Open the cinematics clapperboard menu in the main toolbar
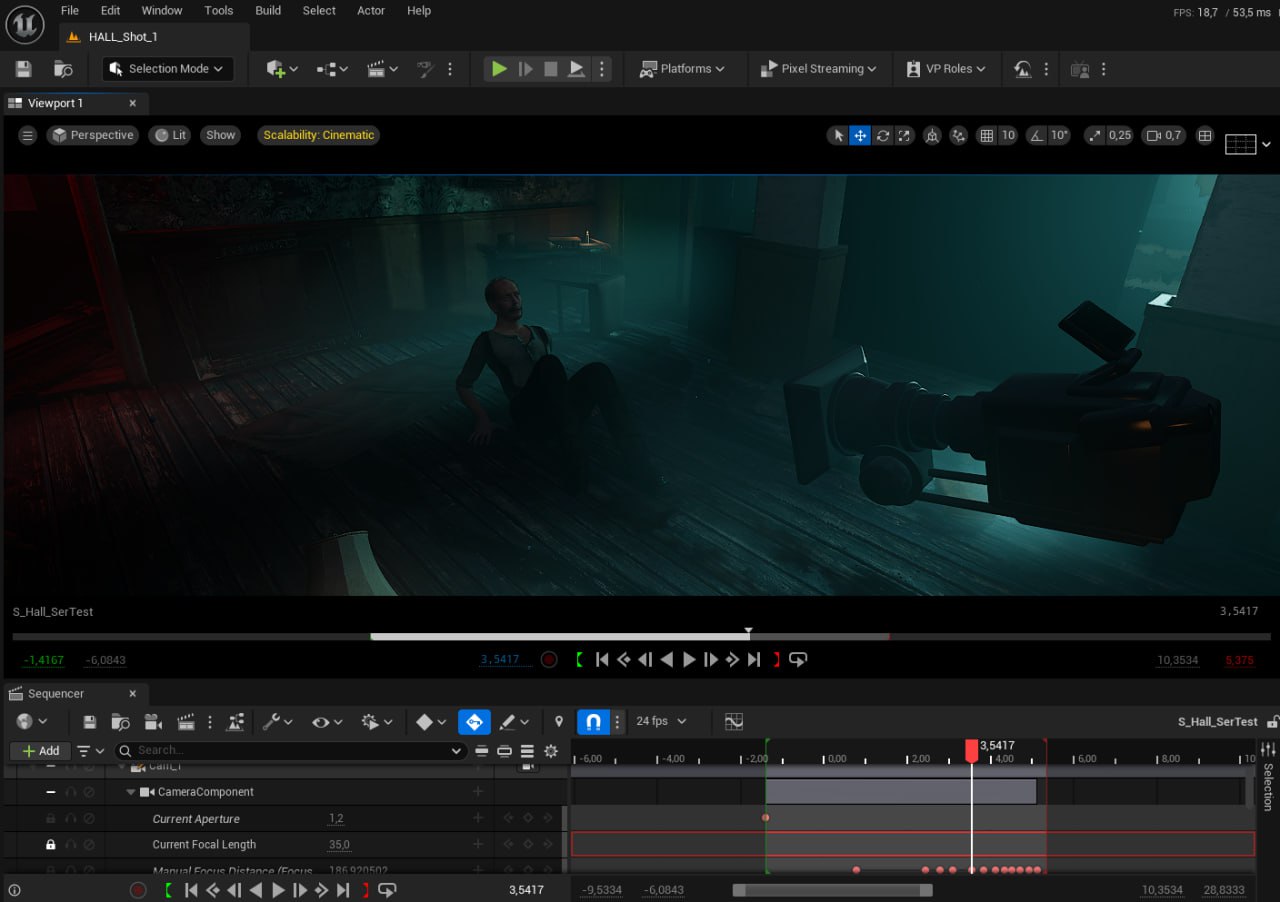The width and height of the screenshot is (1280, 902). point(382,69)
